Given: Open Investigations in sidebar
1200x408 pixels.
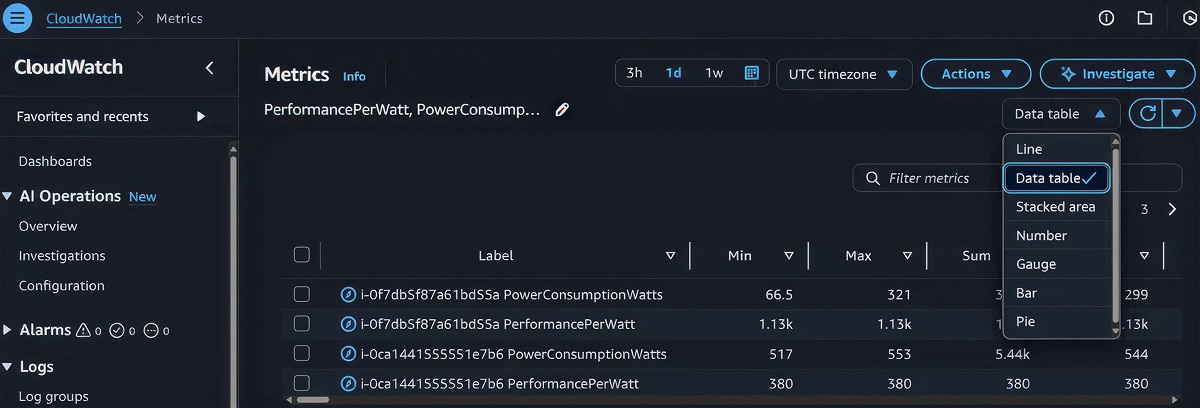Looking at the screenshot, I should click(x=62, y=256).
